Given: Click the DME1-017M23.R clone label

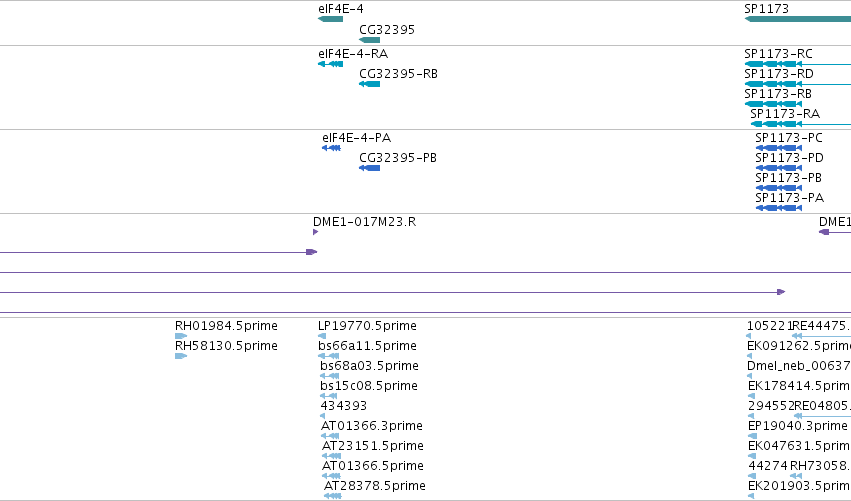Looking at the screenshot, I should 364,222.
